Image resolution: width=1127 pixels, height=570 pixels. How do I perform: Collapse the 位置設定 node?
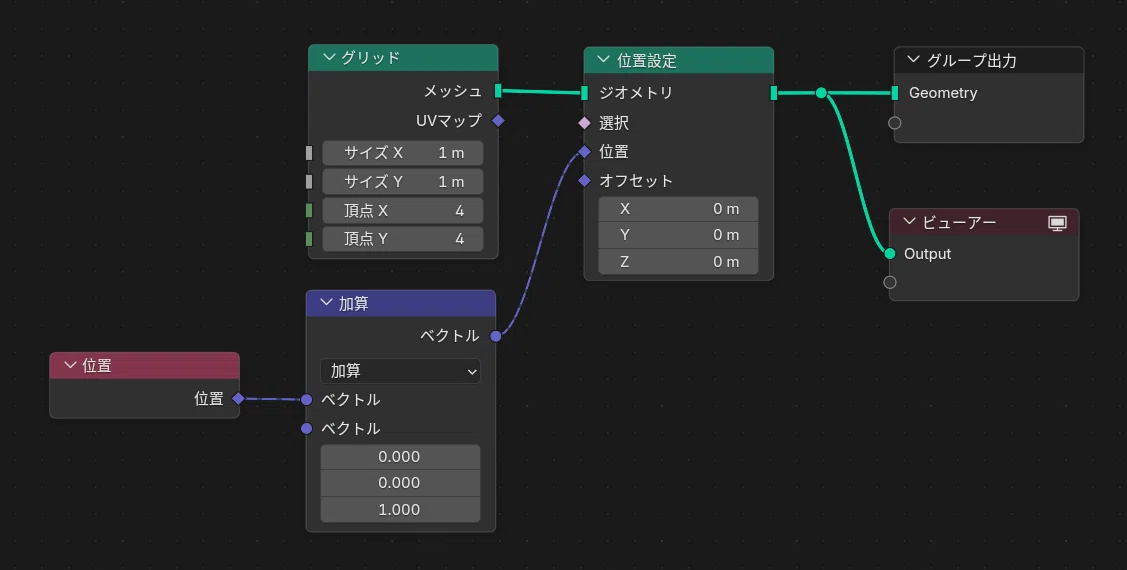(604, 60)
